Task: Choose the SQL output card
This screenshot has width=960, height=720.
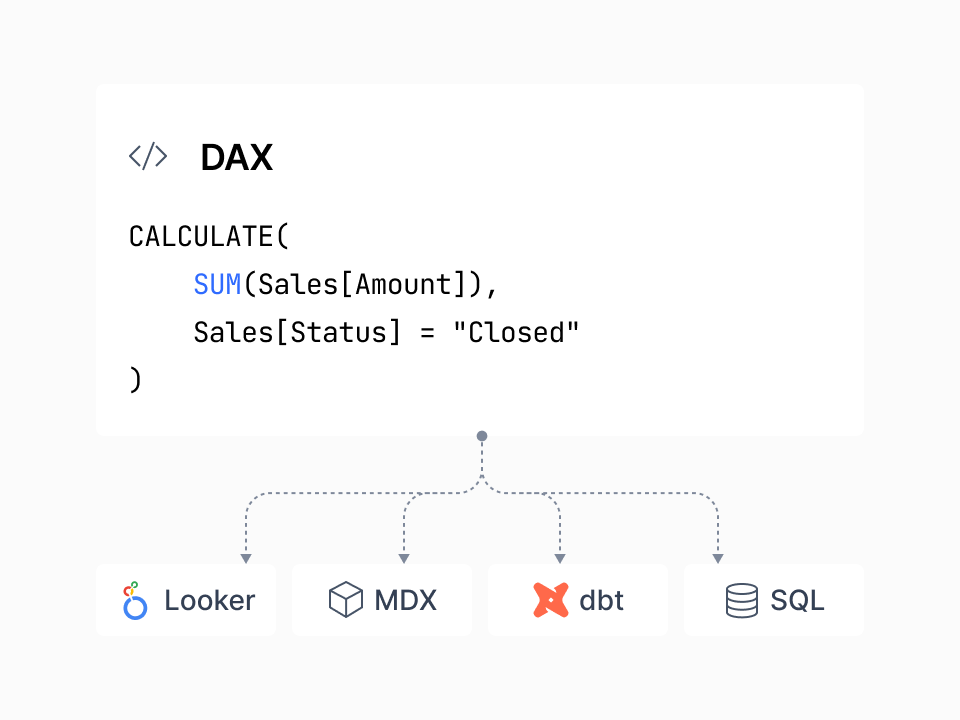Action: coord(774,600)
